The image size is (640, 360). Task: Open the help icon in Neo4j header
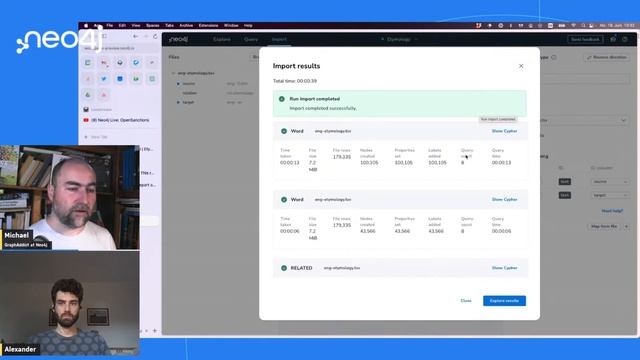625,40
